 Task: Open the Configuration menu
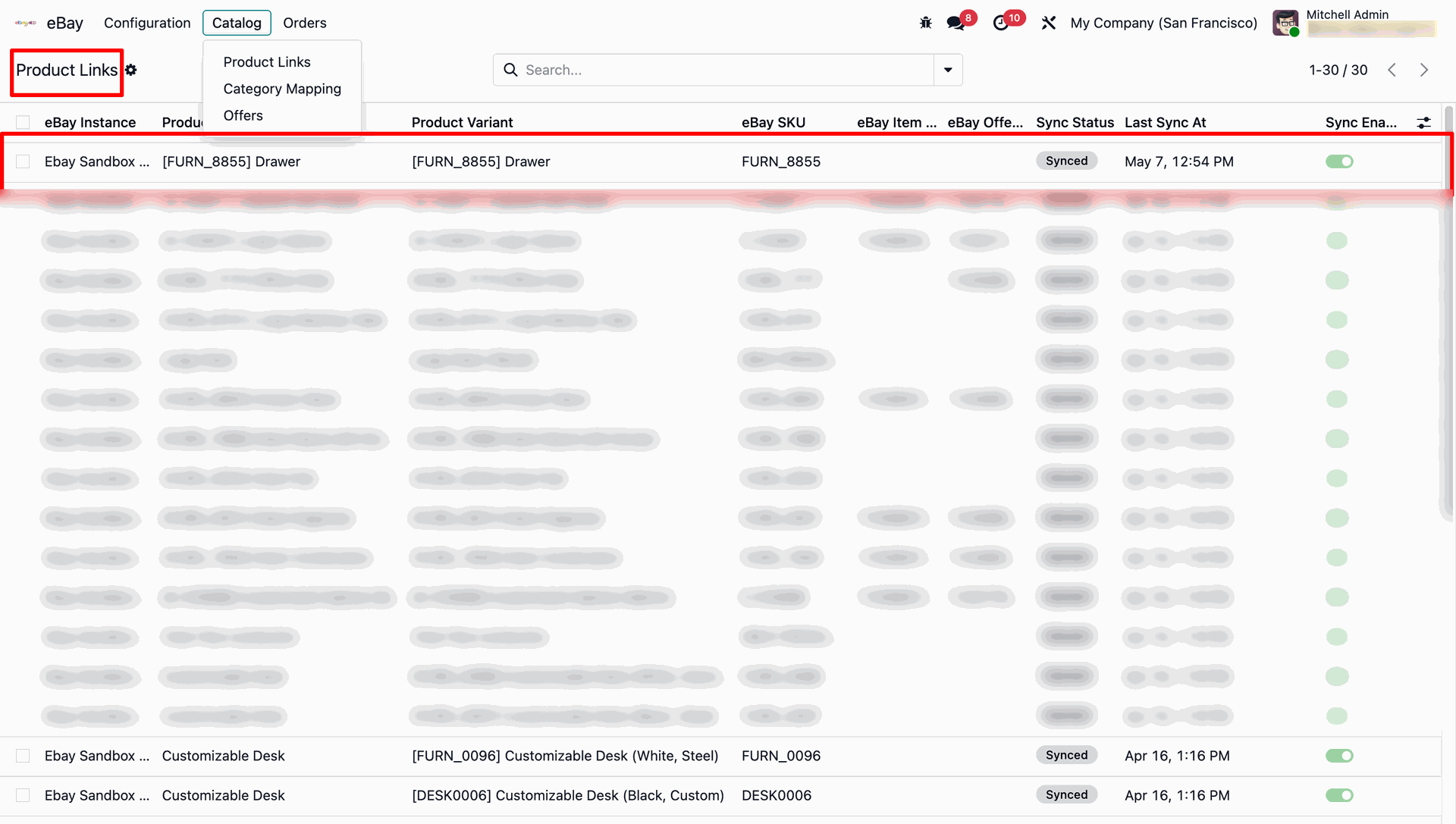[x=147, y=23]
